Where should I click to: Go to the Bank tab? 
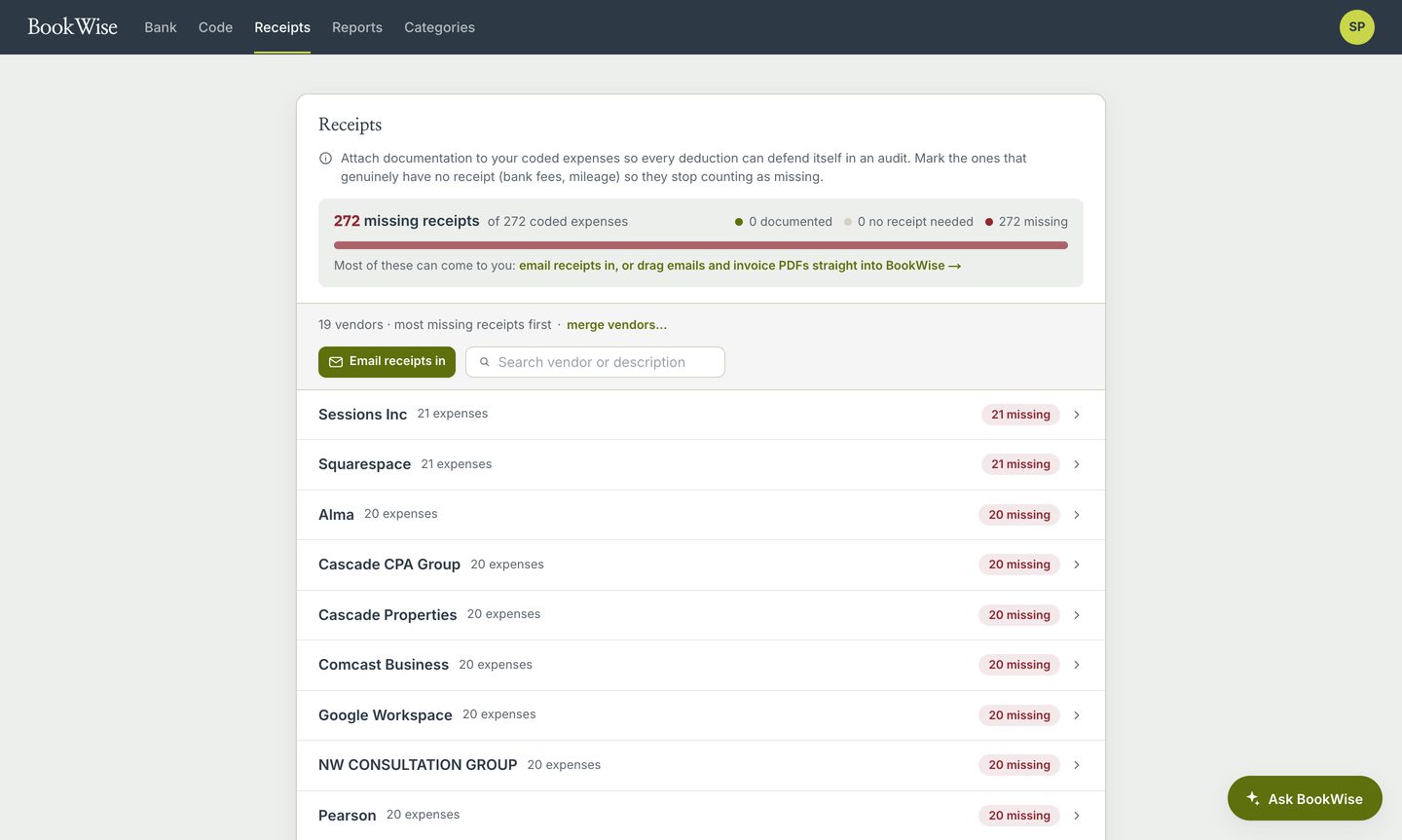pos(161,27)
